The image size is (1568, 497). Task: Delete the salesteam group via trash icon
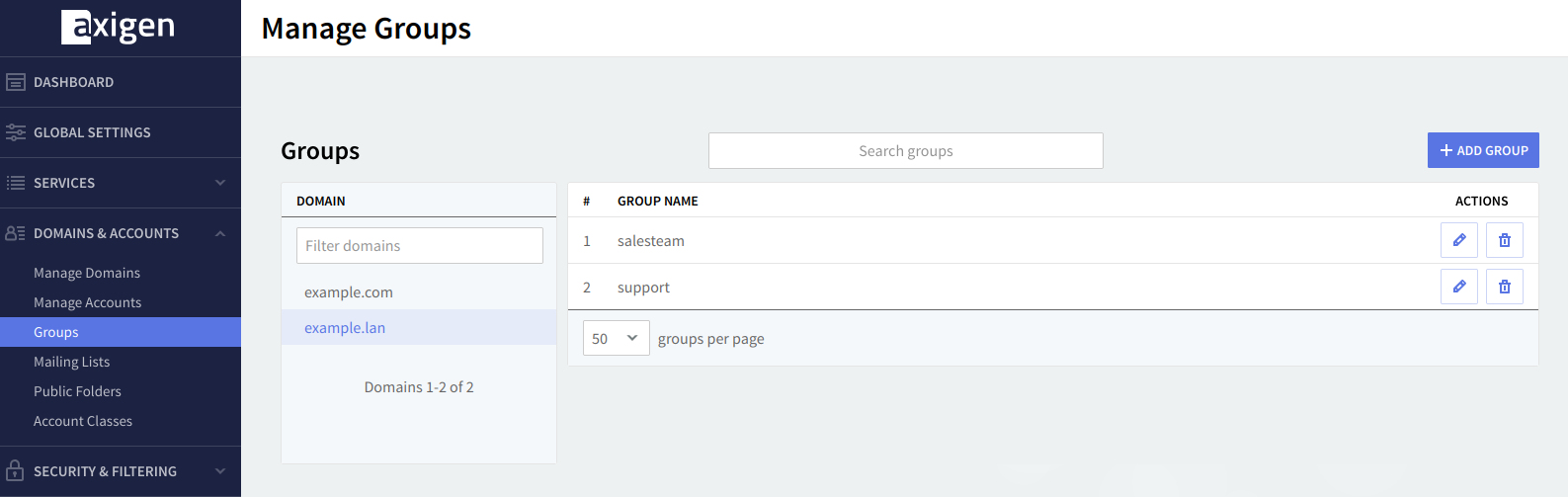coord(1504,240)
